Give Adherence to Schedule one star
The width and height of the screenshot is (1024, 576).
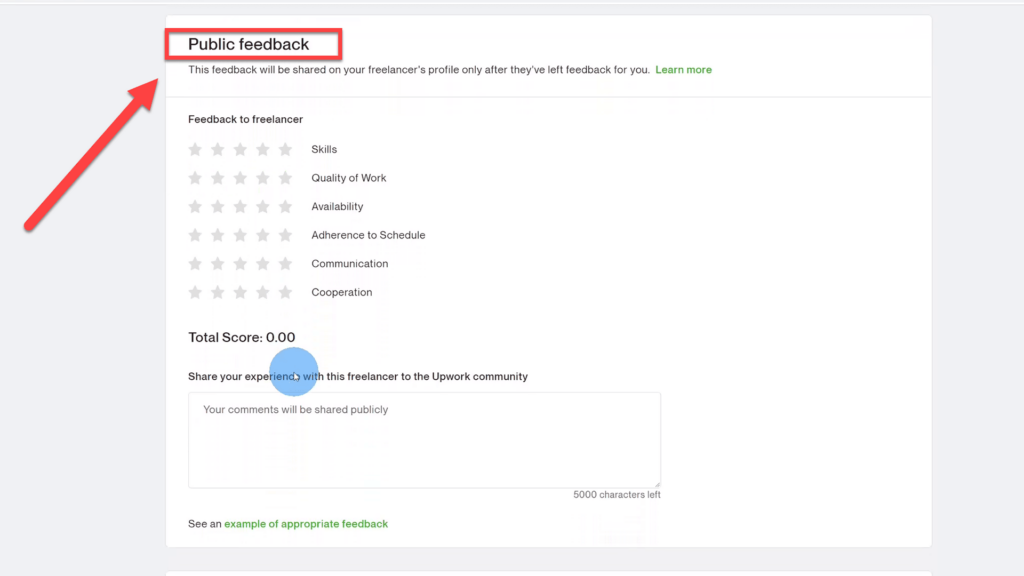(x=195, y=235)
